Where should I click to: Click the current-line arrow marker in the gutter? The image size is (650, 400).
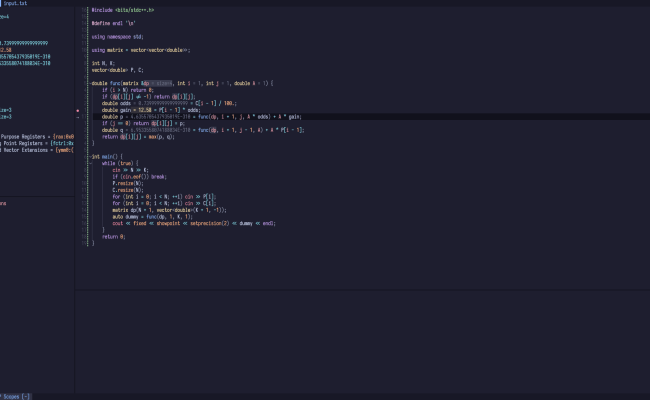tap(78, 117)
